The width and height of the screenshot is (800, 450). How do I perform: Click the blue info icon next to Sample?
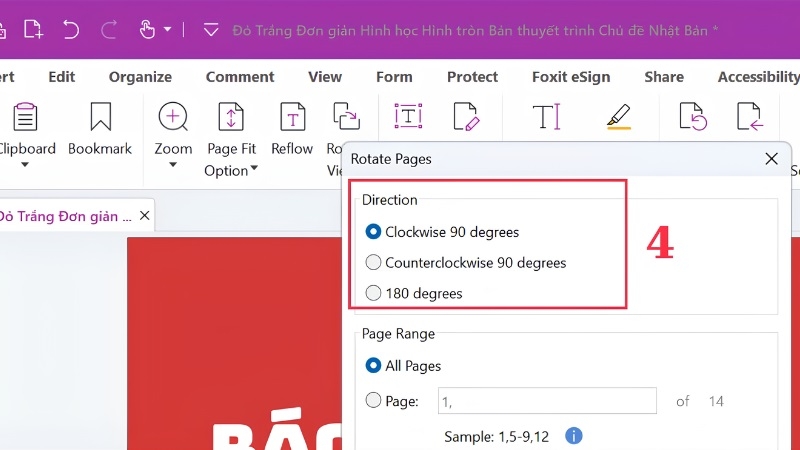tap(573, 436)
